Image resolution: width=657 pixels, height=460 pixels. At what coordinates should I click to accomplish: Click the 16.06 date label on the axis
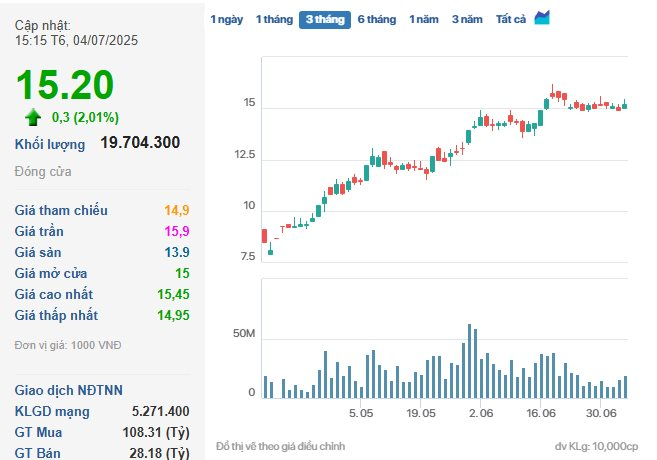(x=540, y=412)
